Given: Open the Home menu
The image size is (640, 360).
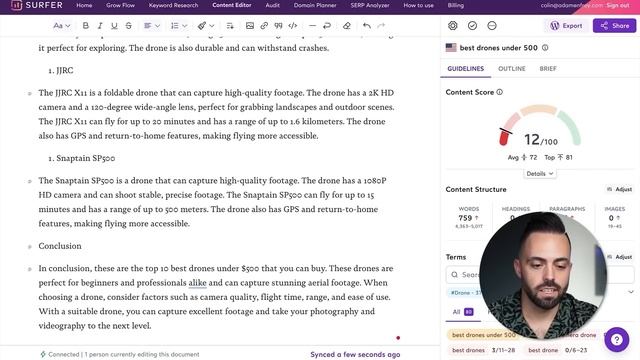Looking at the screenshot, I should pyautogui.click(x=84, y=5).
